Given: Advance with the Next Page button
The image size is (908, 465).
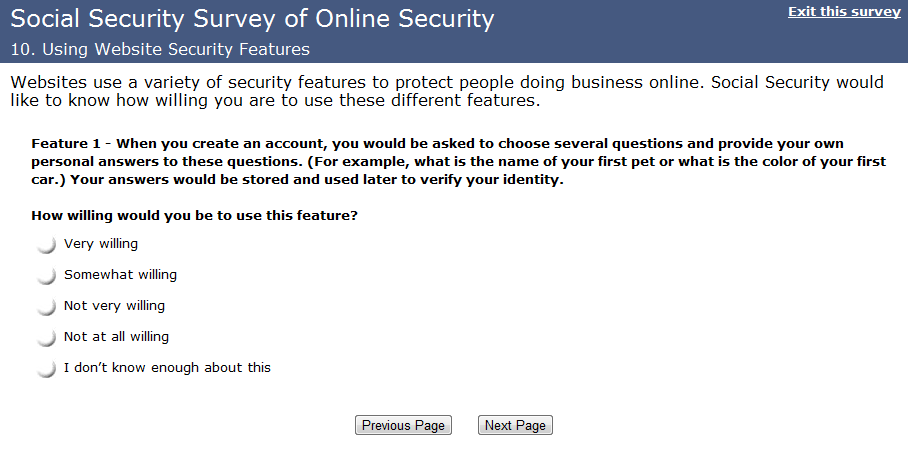Looking at the screenshot, I should pyautogui.click(x=515, y=425).
